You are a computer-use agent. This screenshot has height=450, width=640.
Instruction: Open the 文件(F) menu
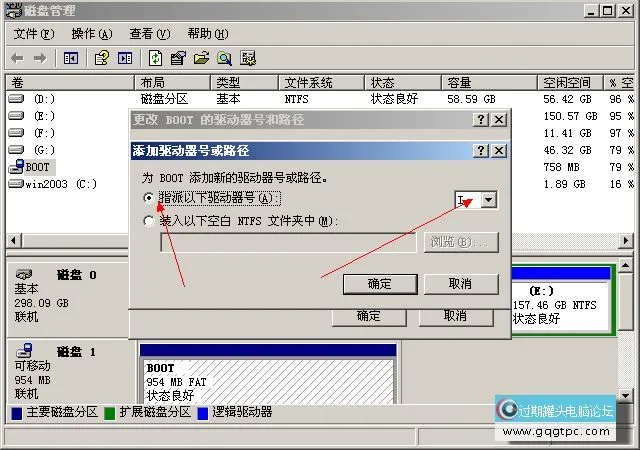[33, 33]
